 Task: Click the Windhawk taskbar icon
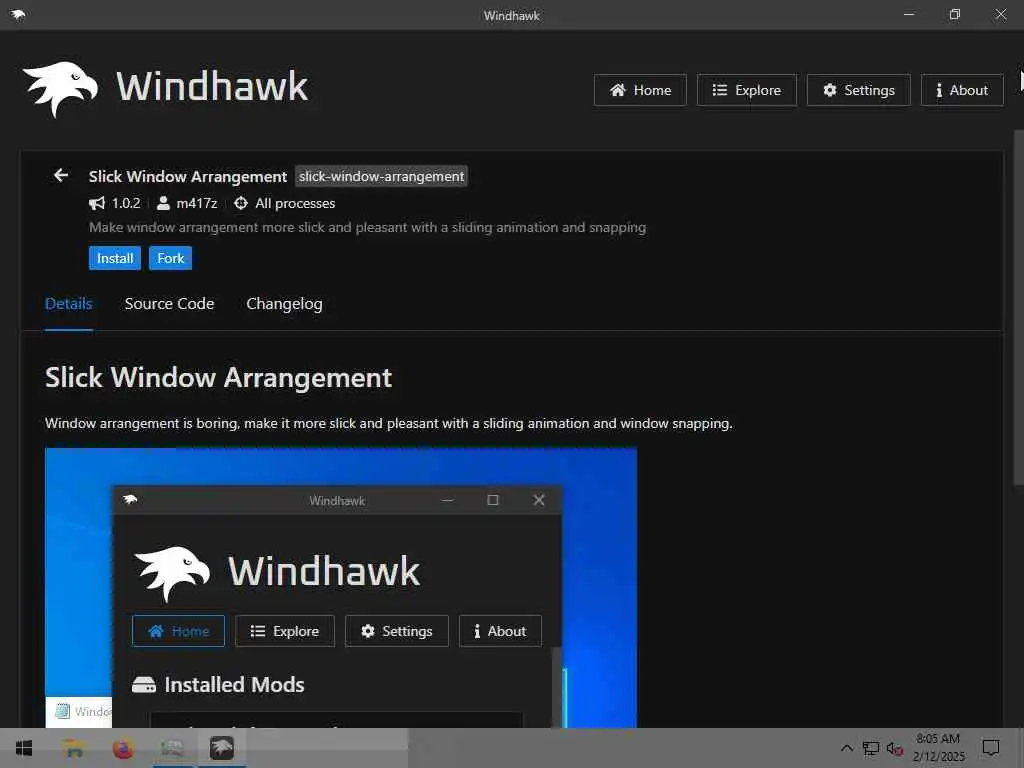tap(221, 748)
